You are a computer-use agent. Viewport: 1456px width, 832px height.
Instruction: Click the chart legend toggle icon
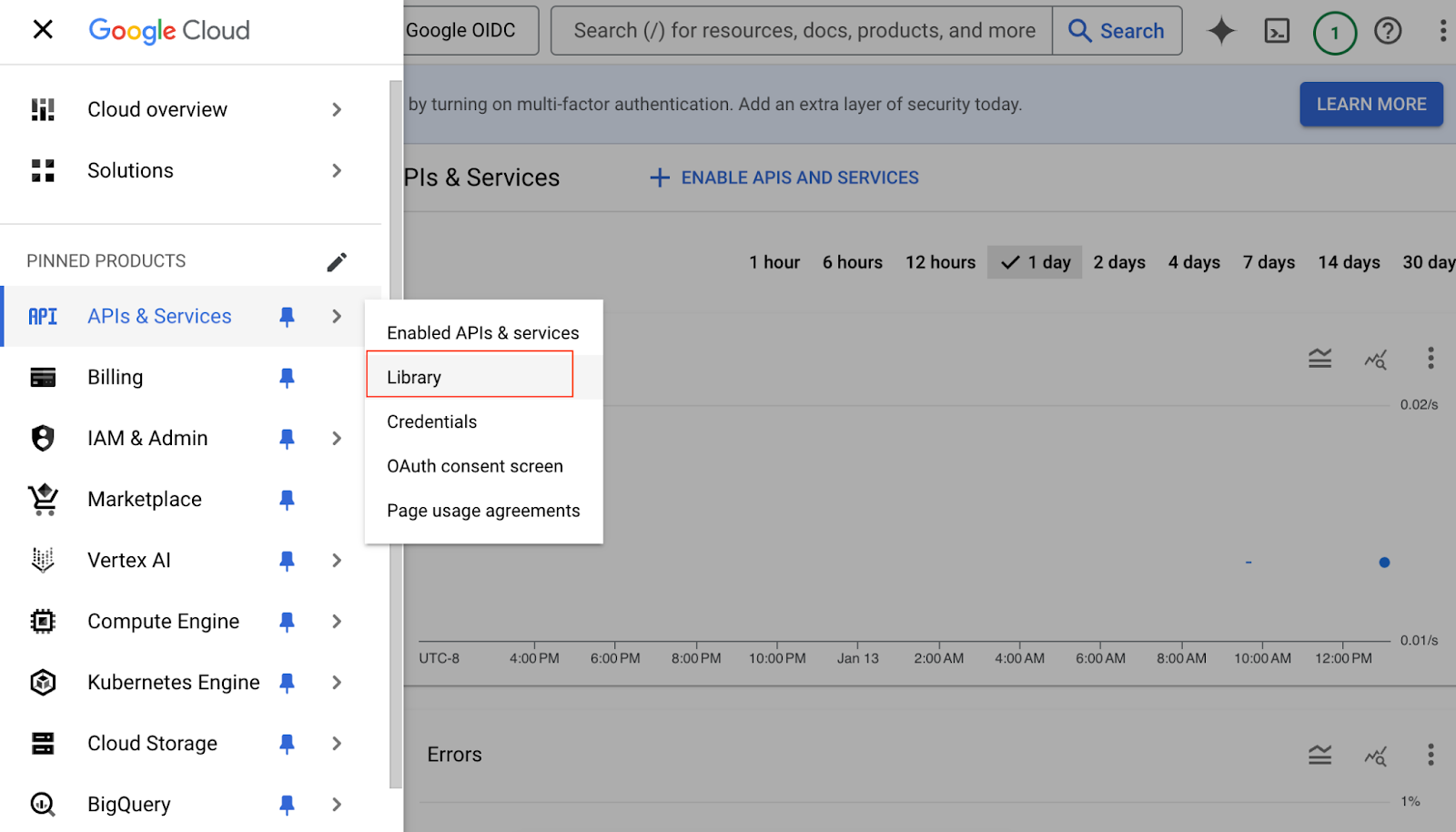(x=1319, y=359)
